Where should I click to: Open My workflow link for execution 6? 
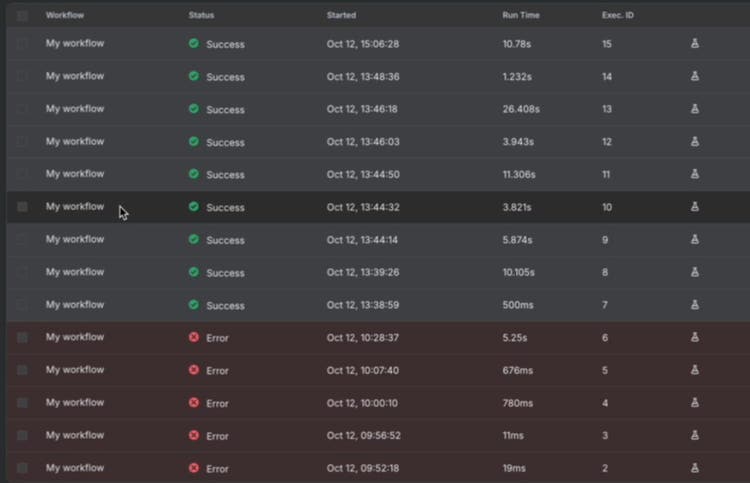(75, 337)
